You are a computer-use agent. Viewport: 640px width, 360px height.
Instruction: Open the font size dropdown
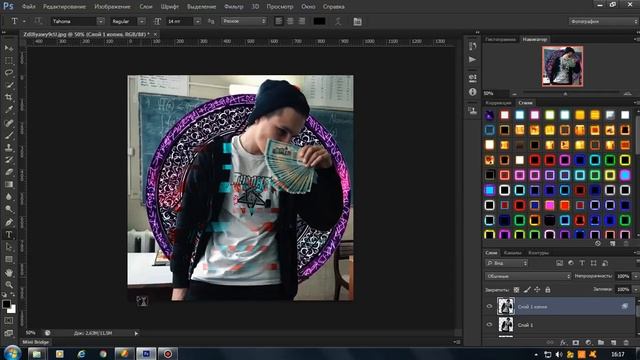tap(198, 21)
